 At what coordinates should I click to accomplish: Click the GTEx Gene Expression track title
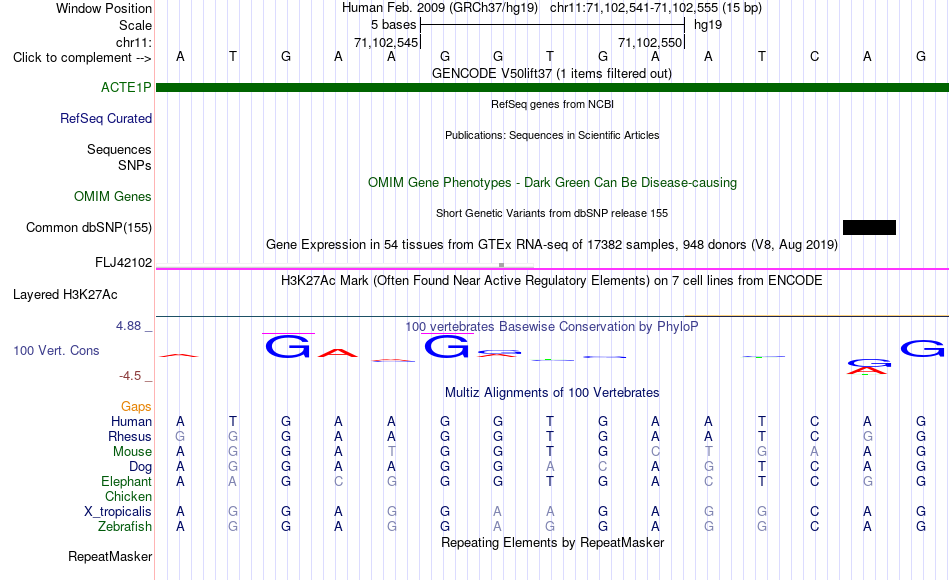click(552, 244)
